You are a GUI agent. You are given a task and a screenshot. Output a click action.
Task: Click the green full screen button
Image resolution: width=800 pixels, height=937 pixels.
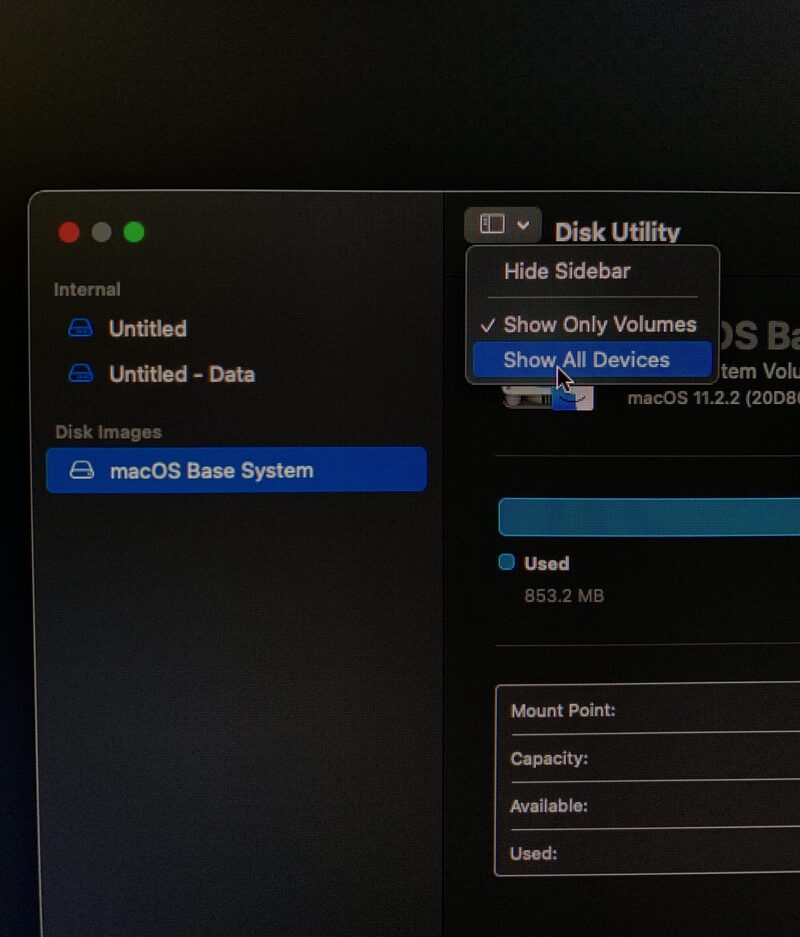(134, 231)
